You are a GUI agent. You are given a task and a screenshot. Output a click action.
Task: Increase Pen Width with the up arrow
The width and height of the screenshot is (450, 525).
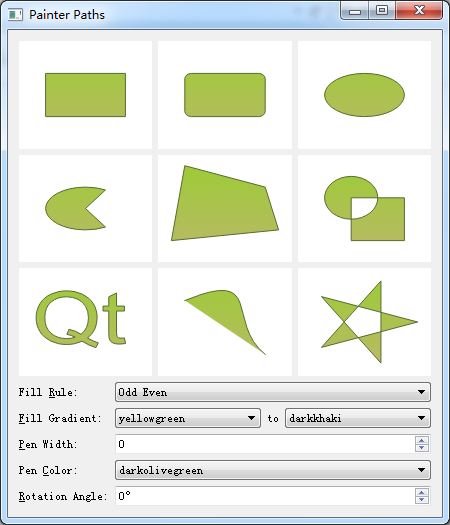(x=422, y=440)
